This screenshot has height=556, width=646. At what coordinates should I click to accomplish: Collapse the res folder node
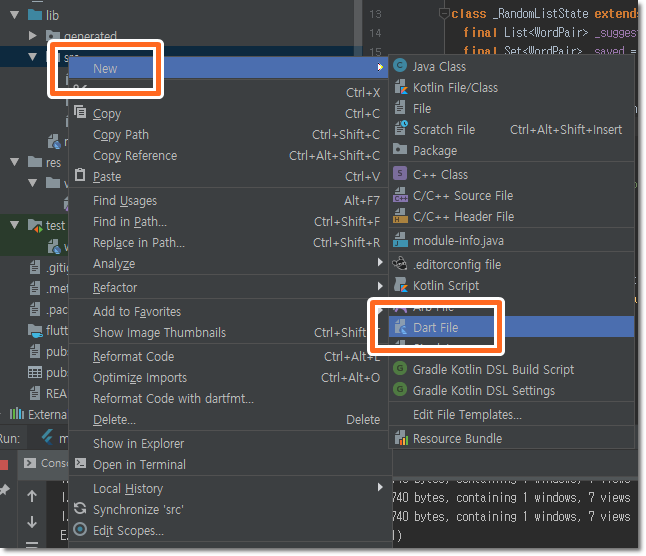coord(14,162)
